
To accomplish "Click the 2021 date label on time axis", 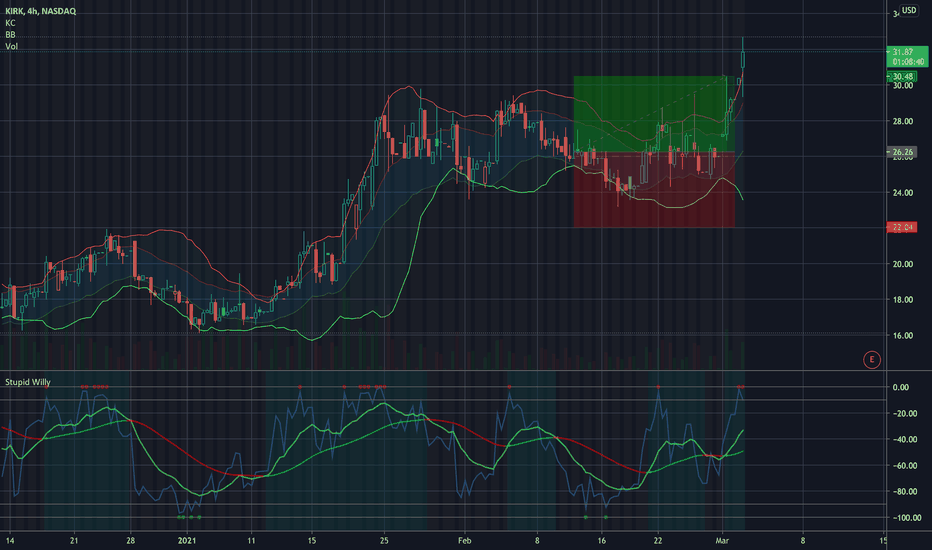I will 187,540.
